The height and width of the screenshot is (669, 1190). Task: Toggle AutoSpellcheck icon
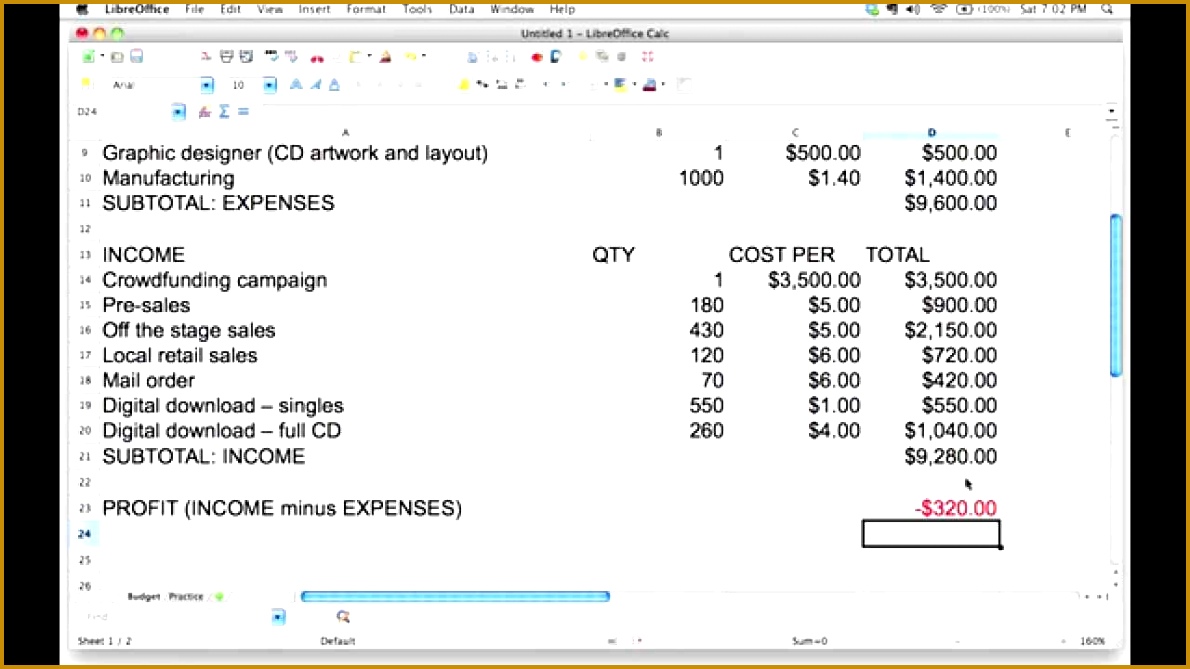(x=291, y=57)
